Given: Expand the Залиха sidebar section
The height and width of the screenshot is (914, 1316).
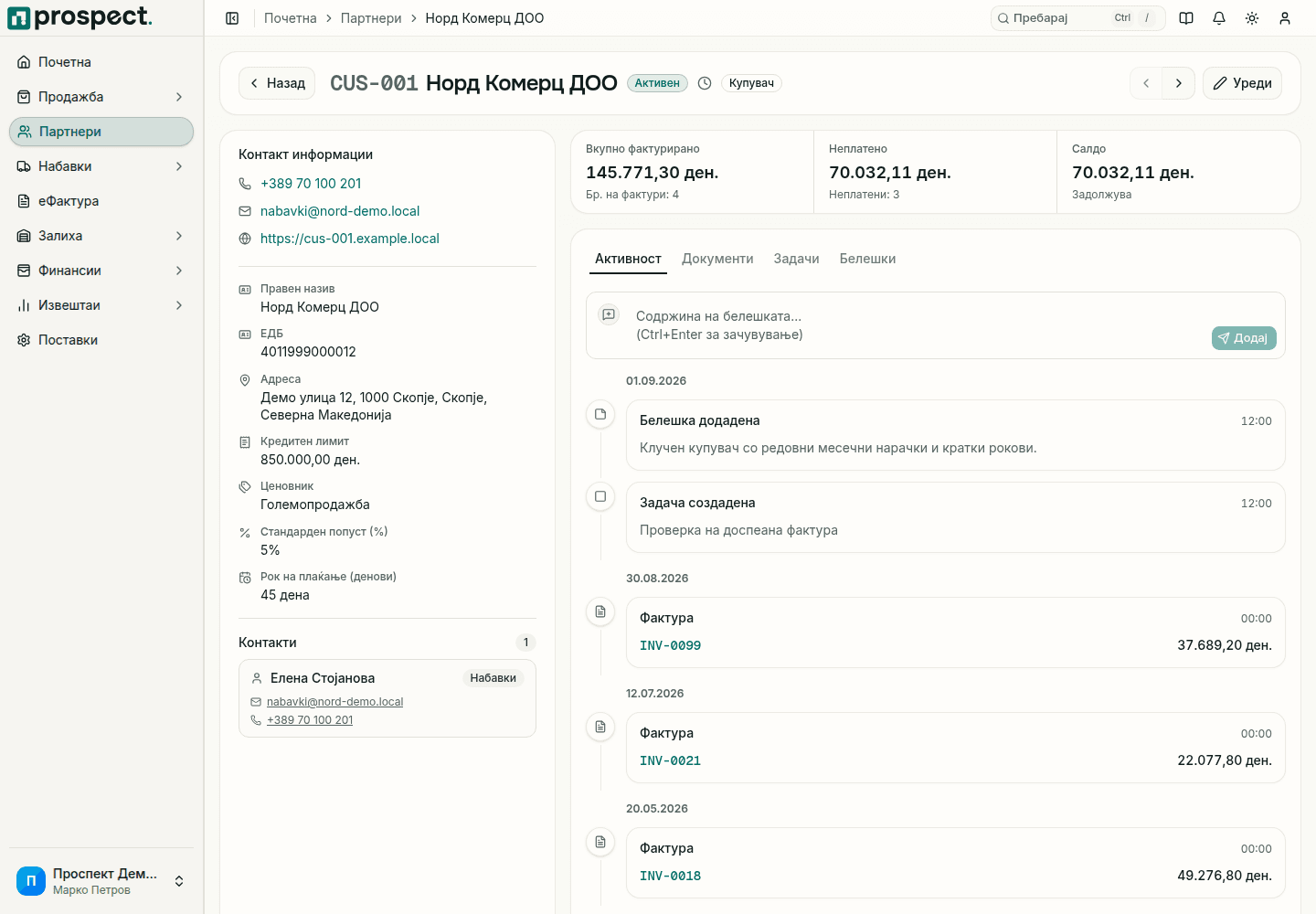Looking at the screenshot, I should coord(101,236).
